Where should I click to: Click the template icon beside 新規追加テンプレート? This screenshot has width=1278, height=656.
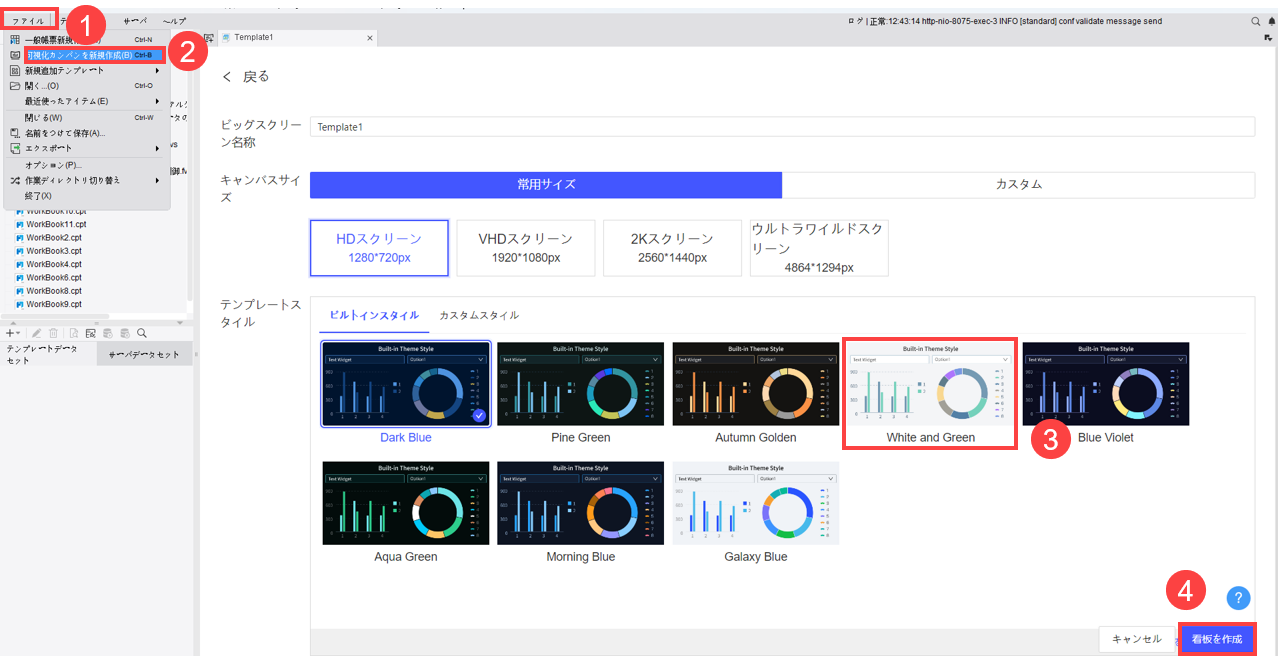pyautogui.click(x=15, y=71)
